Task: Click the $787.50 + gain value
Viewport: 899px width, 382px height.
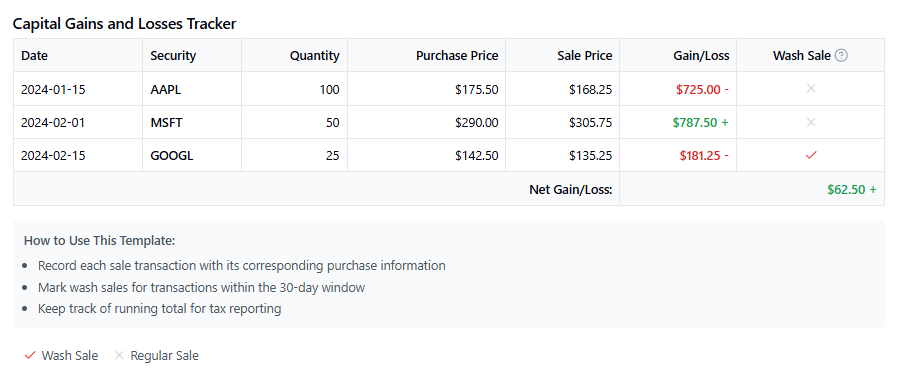Action: click(701, 122)
